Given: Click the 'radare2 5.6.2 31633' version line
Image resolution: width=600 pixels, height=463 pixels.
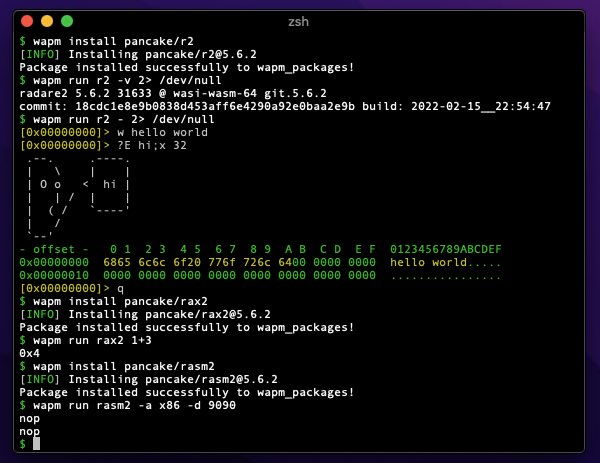Looking at the screenshot, I should tap(173, 93).
